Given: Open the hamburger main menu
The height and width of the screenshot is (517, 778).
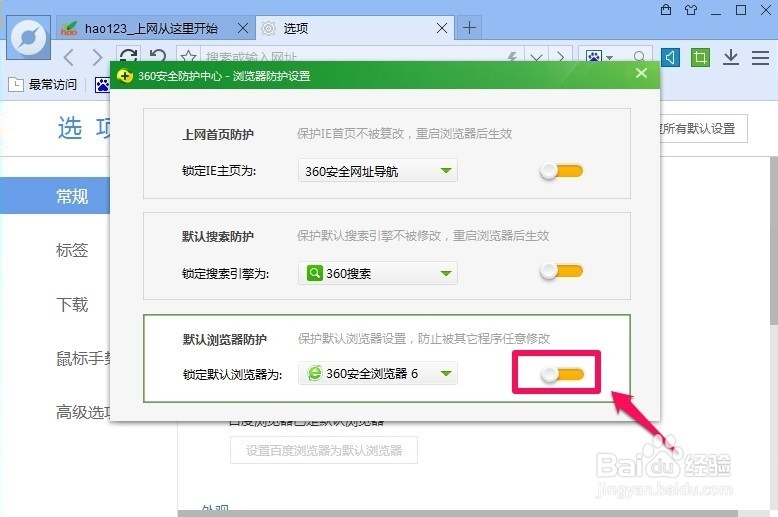Looking at the screenshot, I should pos(760,58).
